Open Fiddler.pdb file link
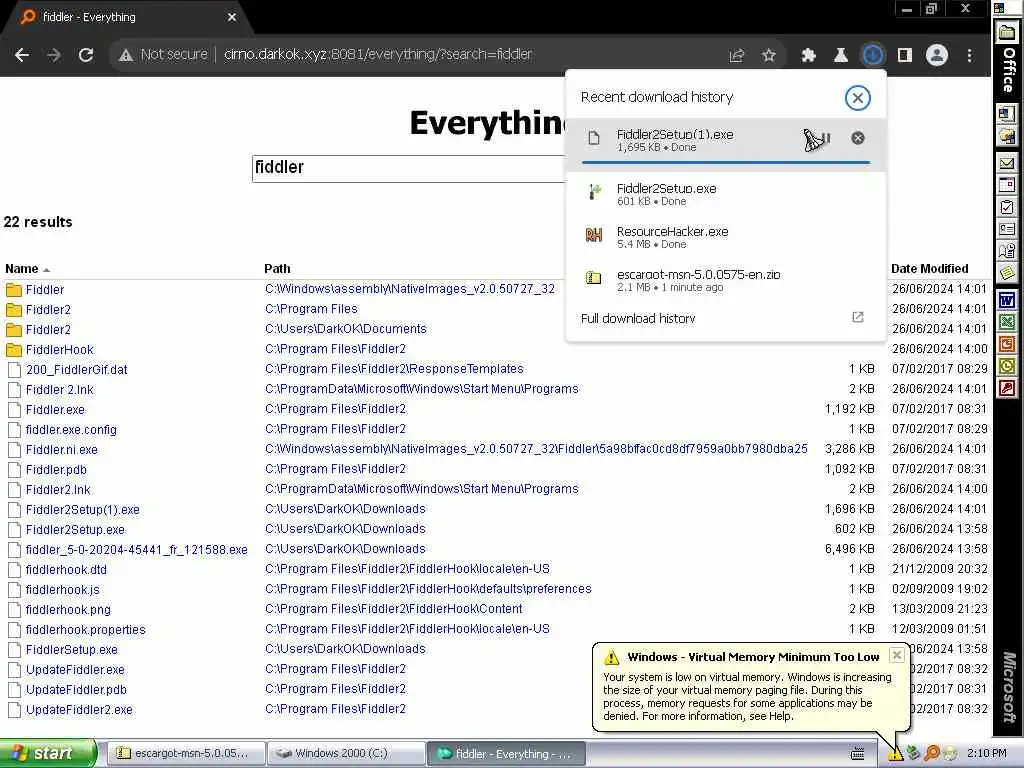 [x=56, y=470]
